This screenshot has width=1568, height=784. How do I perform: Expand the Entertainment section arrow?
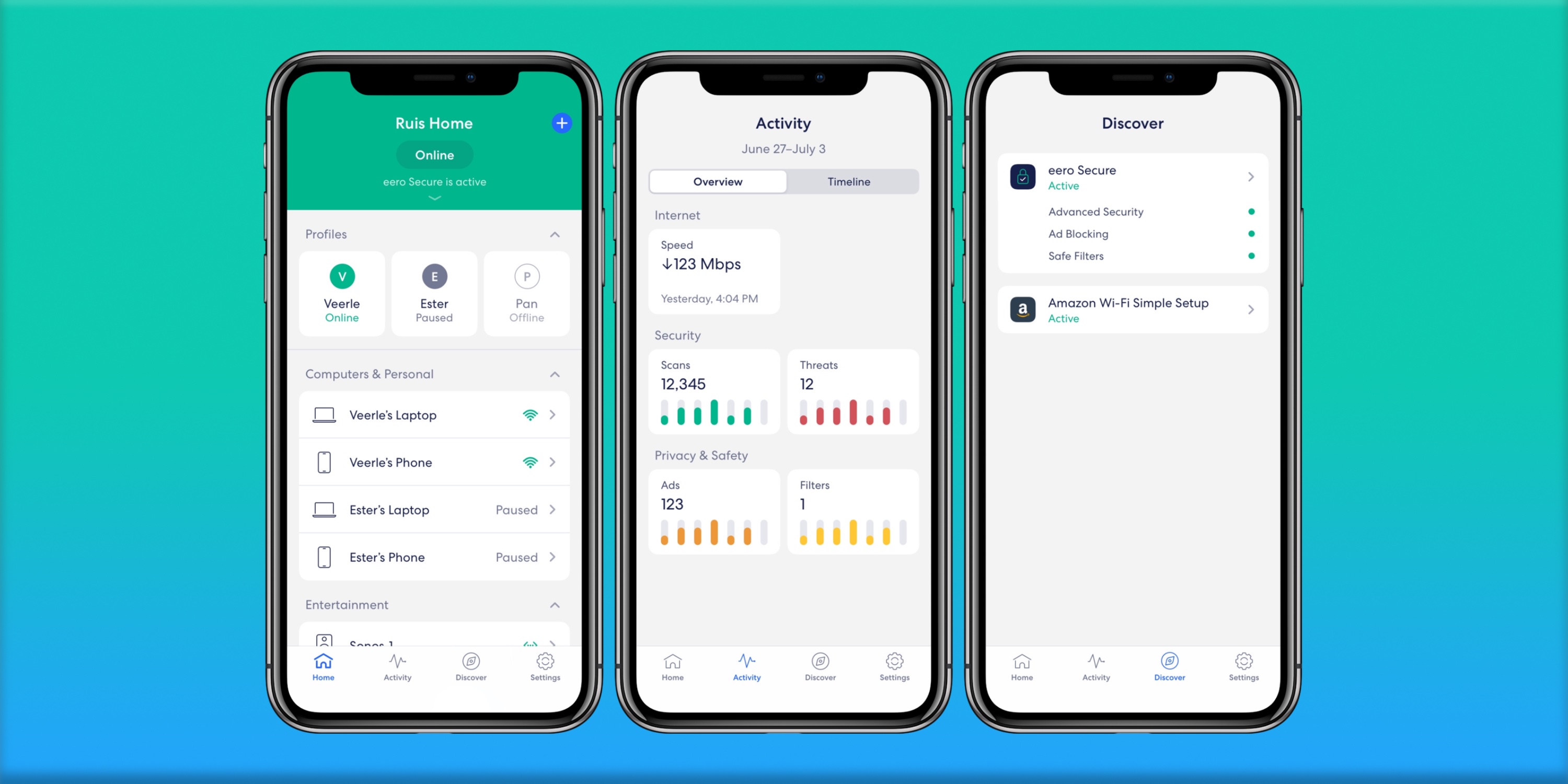(555, 605)
